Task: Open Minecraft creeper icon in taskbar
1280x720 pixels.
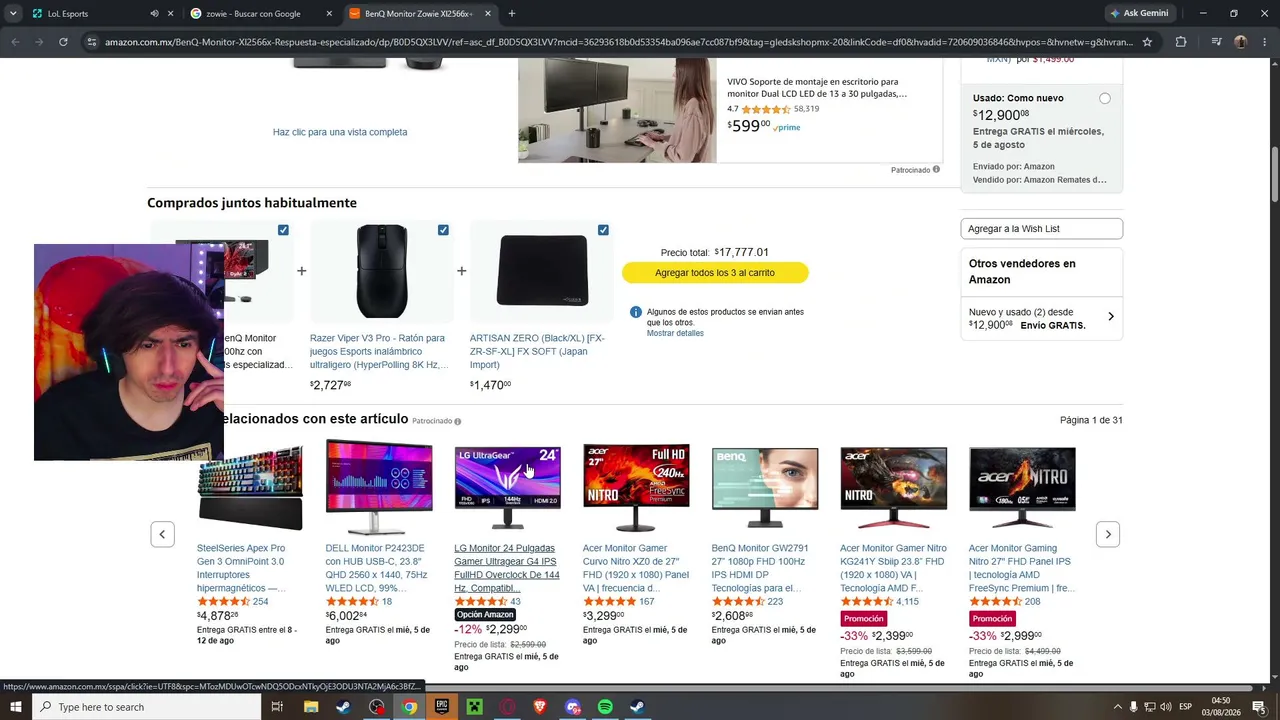Action: pos(474,707)
